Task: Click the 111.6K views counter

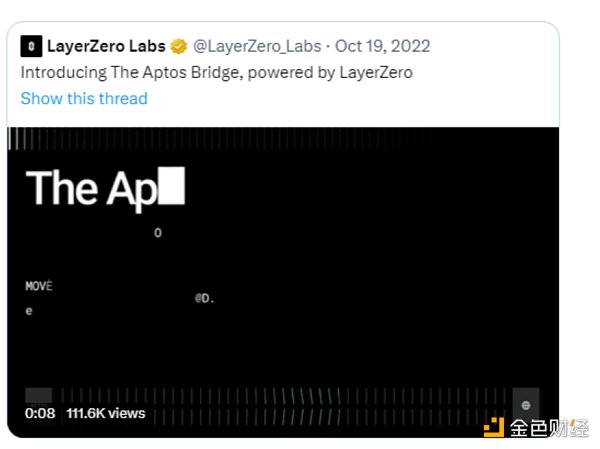Action: (x=106, y=413)
